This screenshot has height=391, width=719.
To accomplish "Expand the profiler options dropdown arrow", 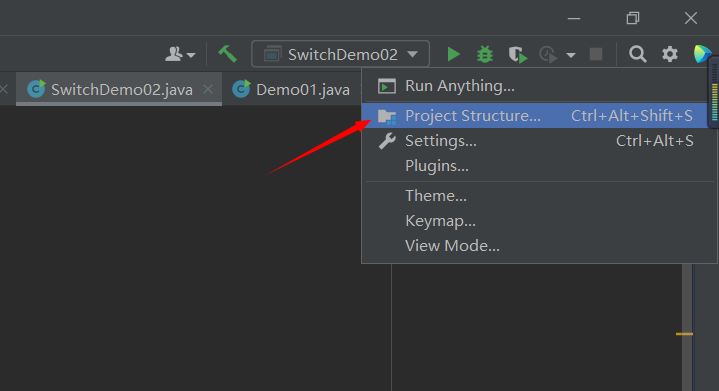I will [x=571, y=55].
